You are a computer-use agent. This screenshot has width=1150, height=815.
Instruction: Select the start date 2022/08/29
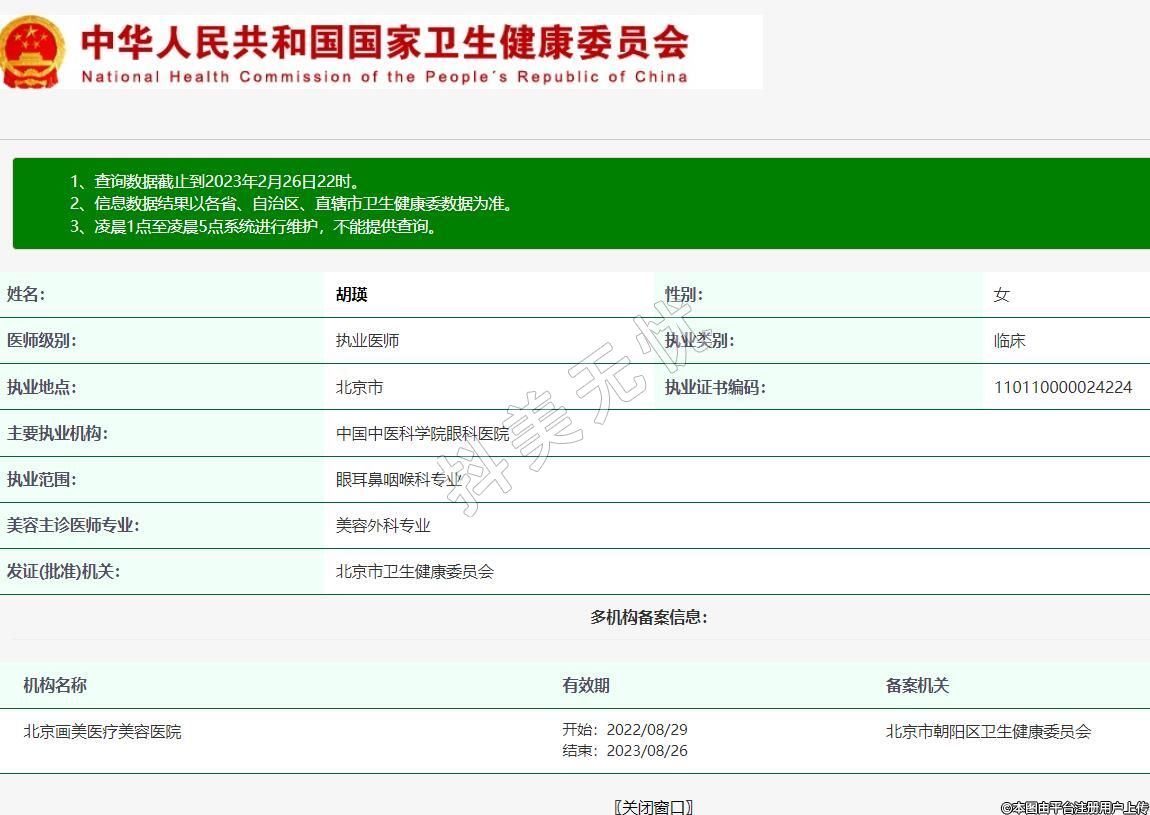647,730
